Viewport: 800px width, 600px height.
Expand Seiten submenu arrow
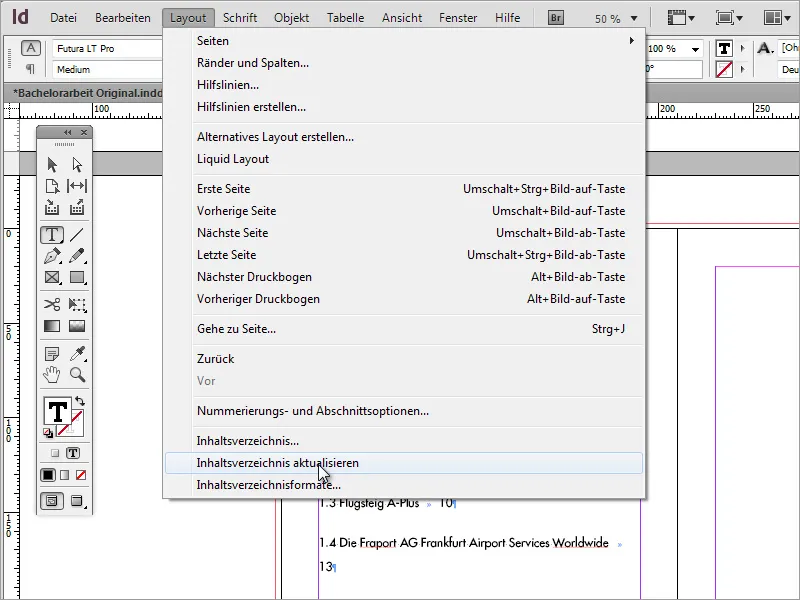point(632,40)
